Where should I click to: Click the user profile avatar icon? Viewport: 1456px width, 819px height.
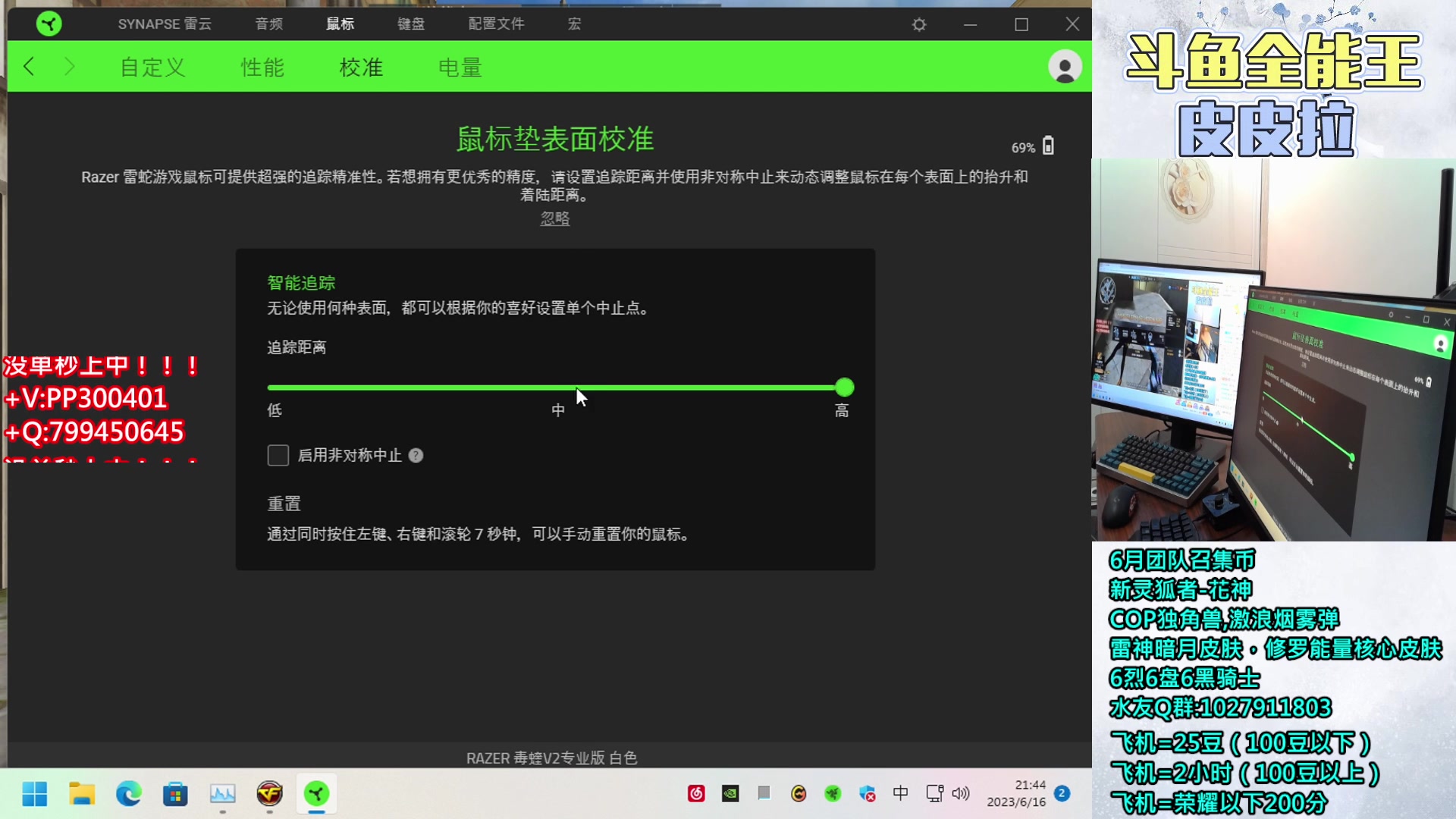(1063, 67)
